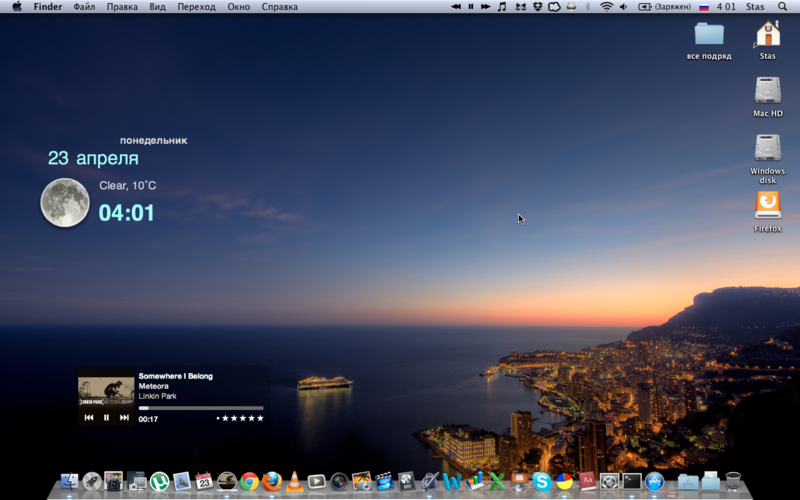800x500 pixels.
Task: Click the Meteora album art thumbnail
Action: [106, 390]
